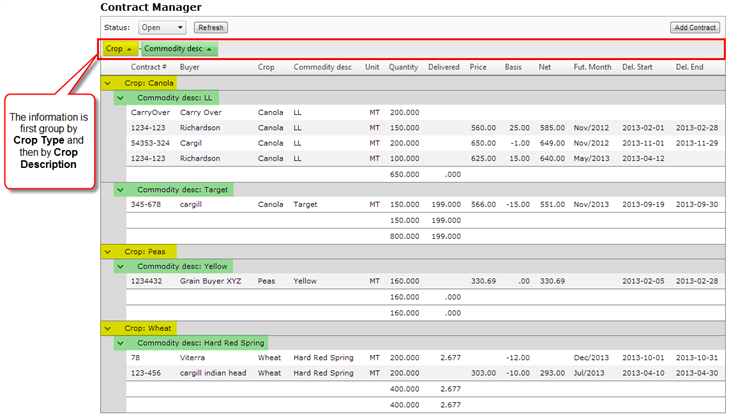This screenshot has height=417, width=729.
Task: Click the LL link in CarryOver row
Action: point(297,113)
